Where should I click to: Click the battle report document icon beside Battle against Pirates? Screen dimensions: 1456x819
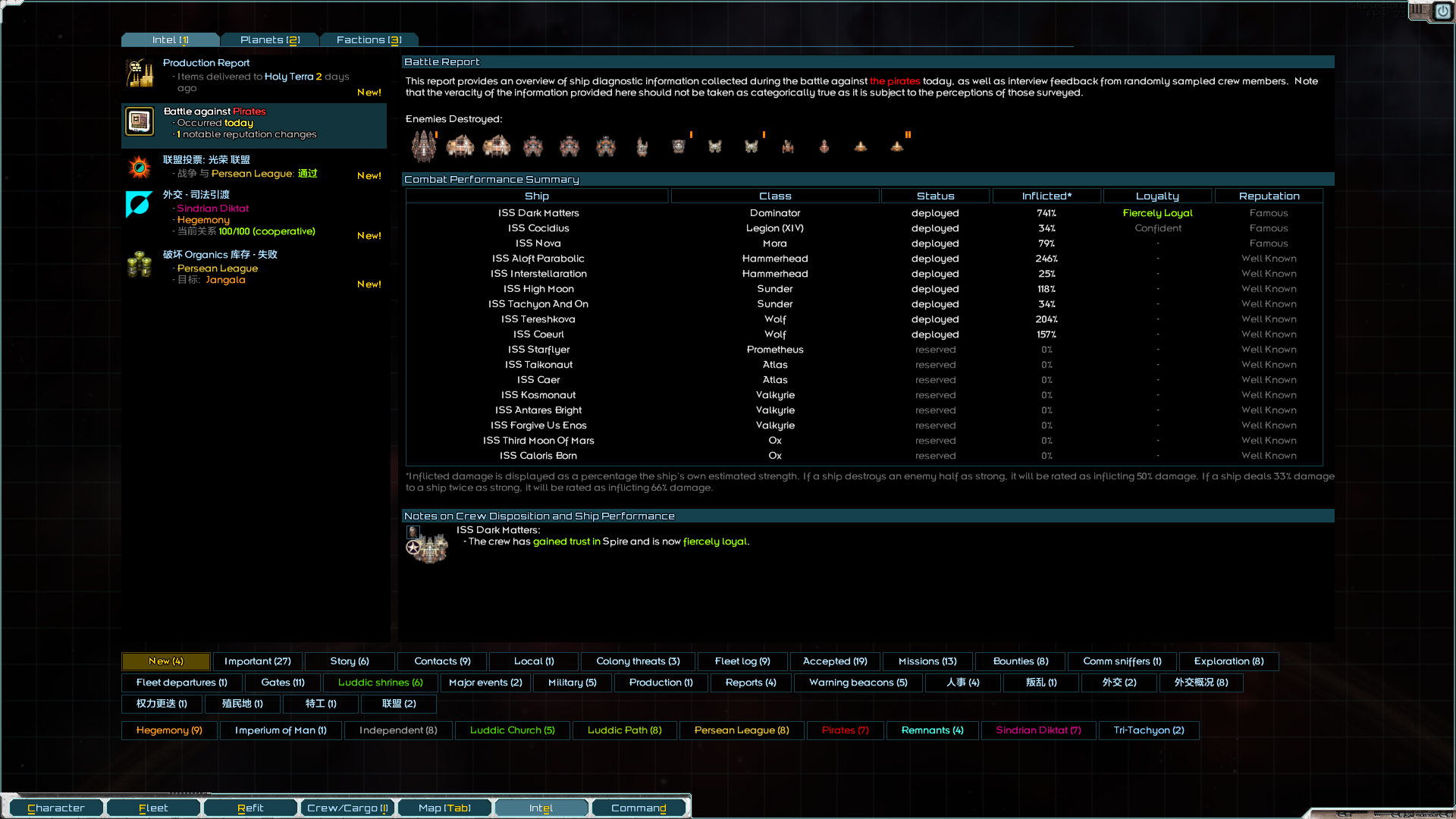point(140,121)
